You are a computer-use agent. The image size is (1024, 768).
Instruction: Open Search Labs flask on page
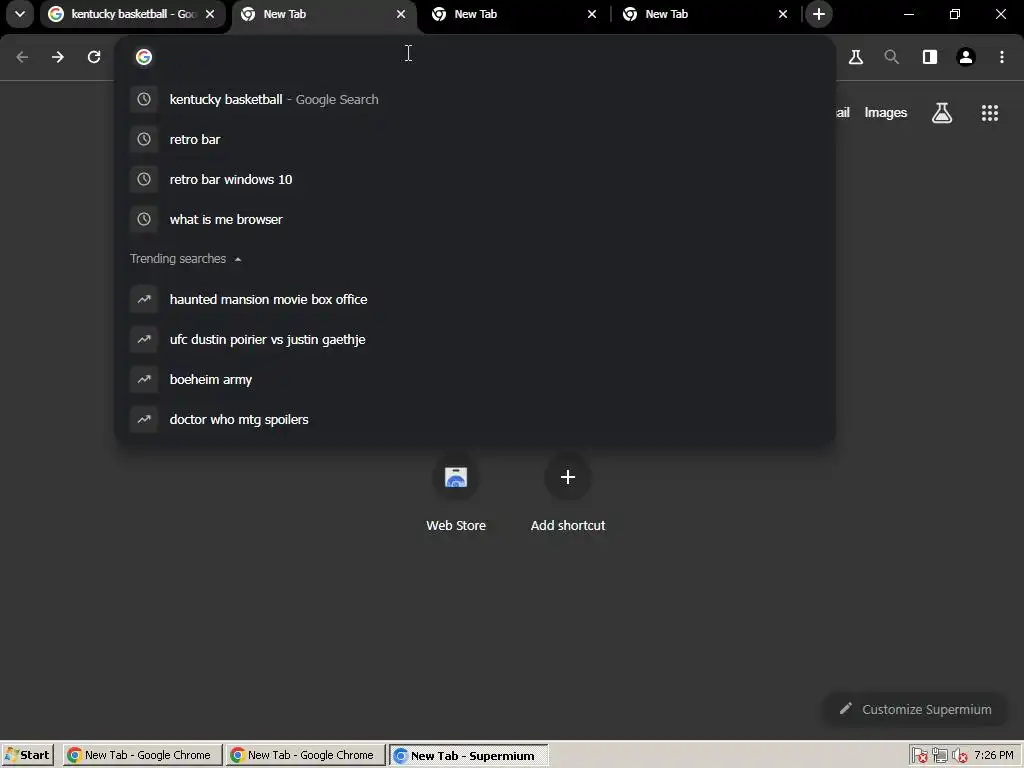point(942,113)
